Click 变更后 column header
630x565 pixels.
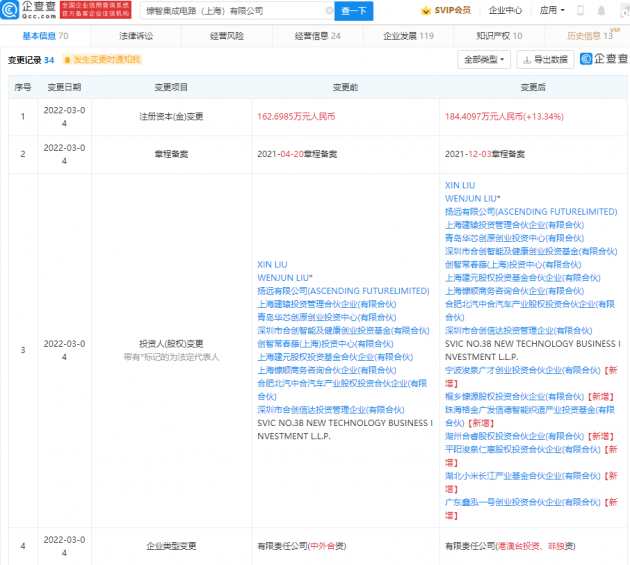point(533,87)
